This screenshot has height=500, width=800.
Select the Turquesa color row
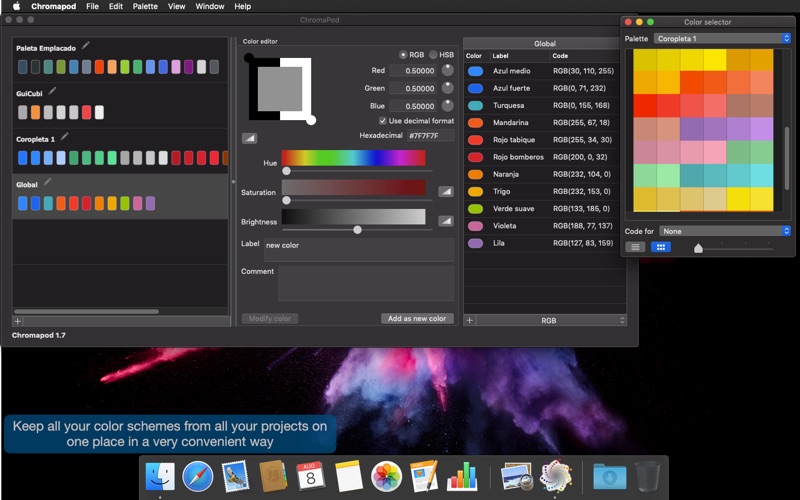pos(544,106)
